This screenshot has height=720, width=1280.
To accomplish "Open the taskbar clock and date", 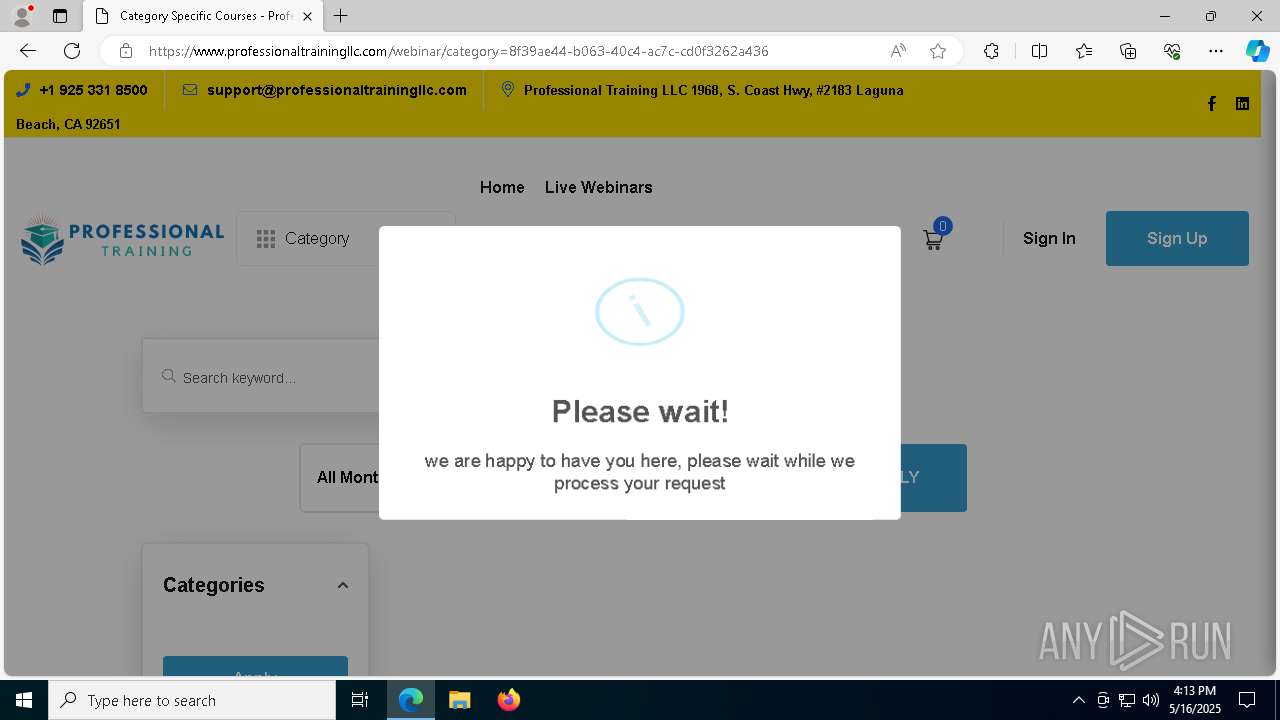I will 1195,700.
